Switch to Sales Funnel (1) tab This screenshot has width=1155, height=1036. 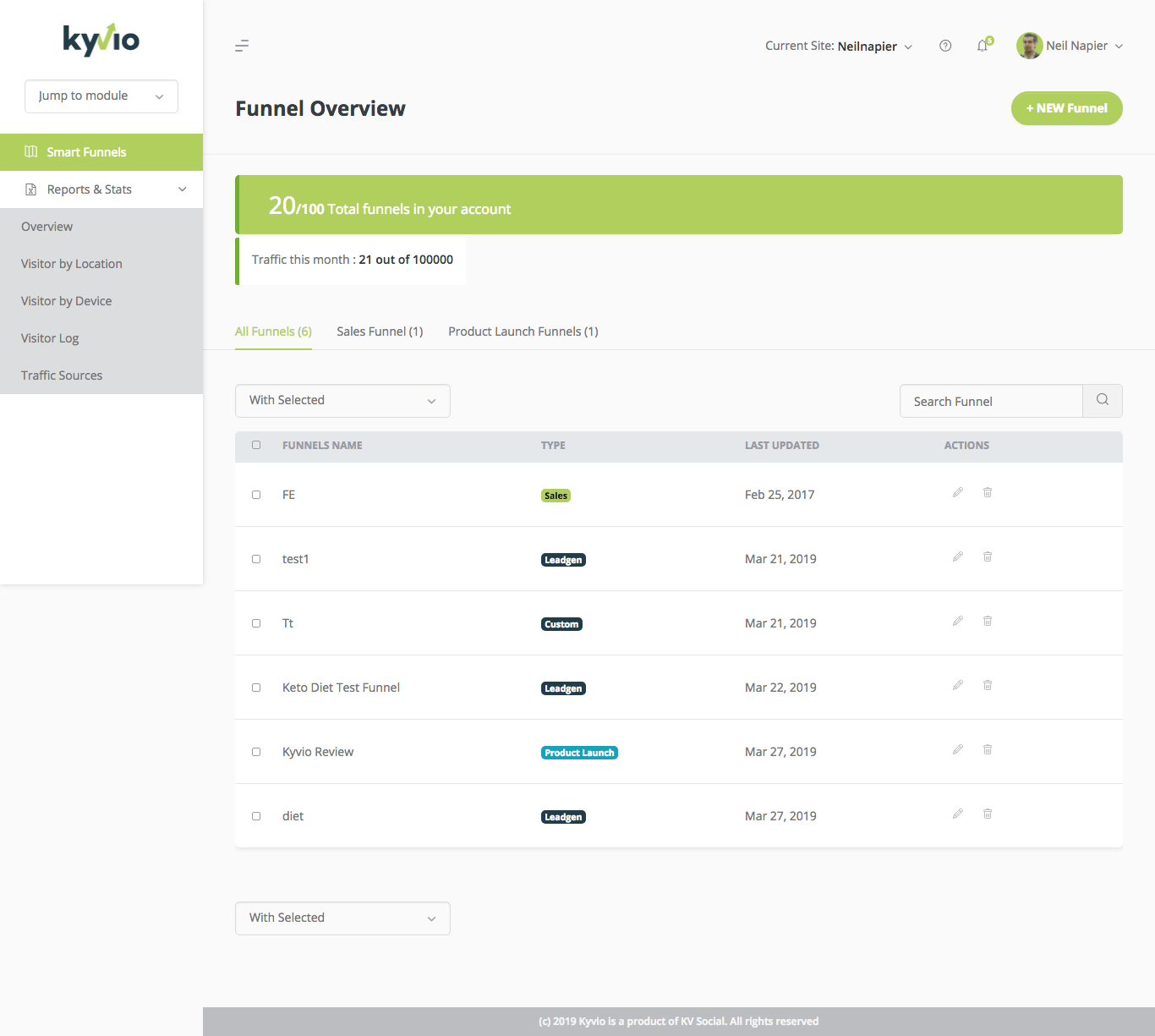(380, 332)
